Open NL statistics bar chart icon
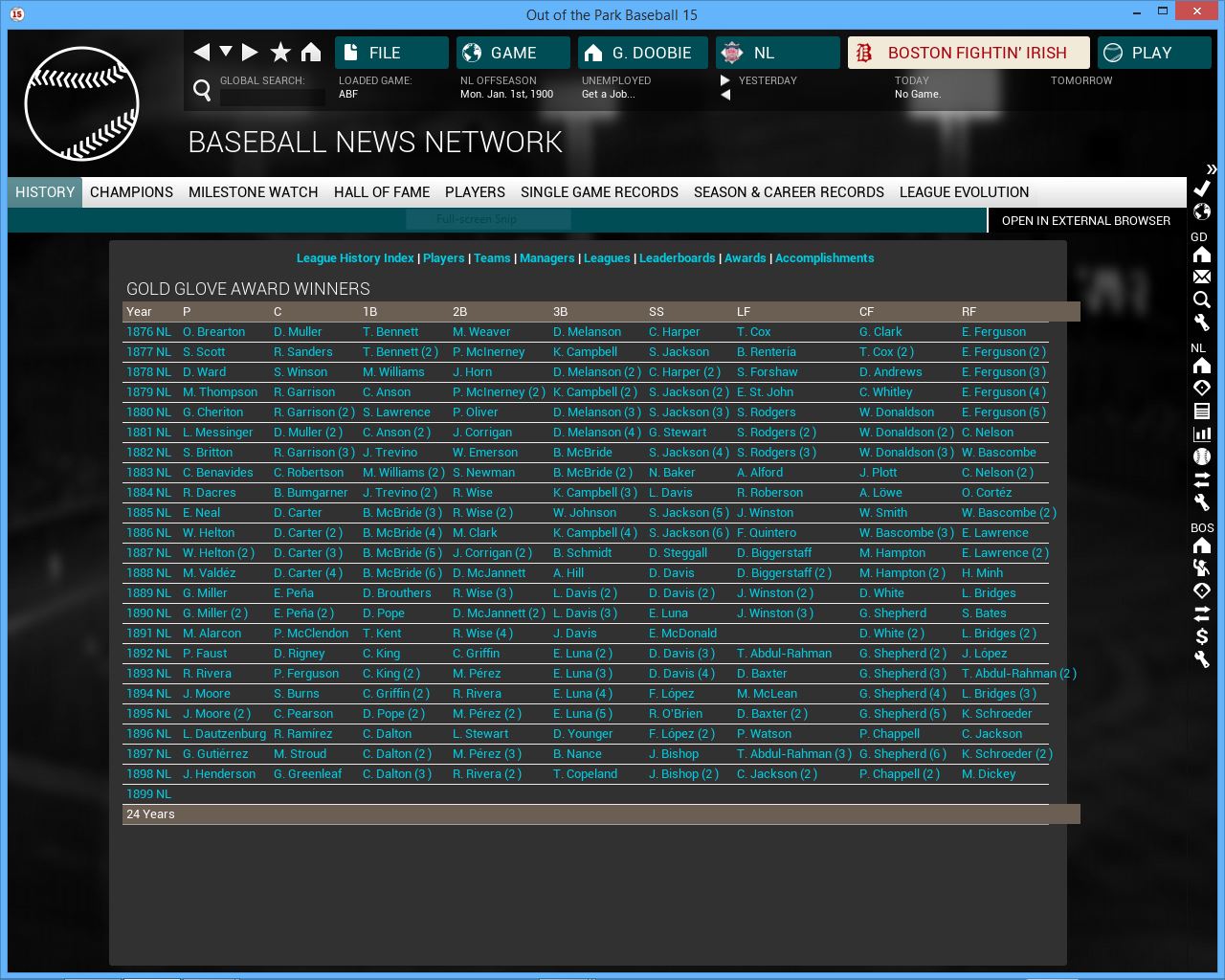 [x=1202, y=434]
